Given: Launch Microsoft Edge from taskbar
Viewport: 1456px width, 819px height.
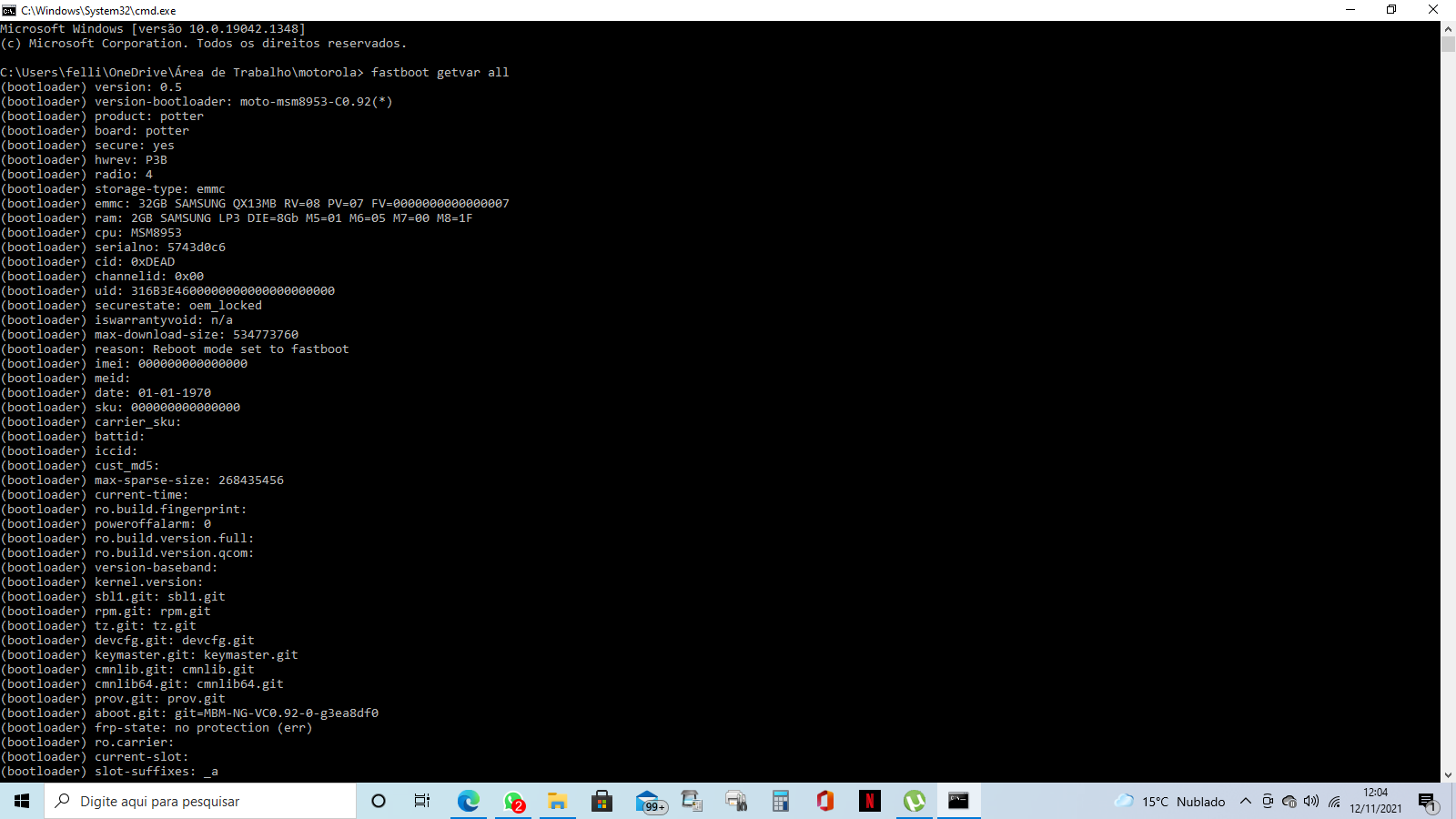Looking at the screenshot, I should point(468,801).
